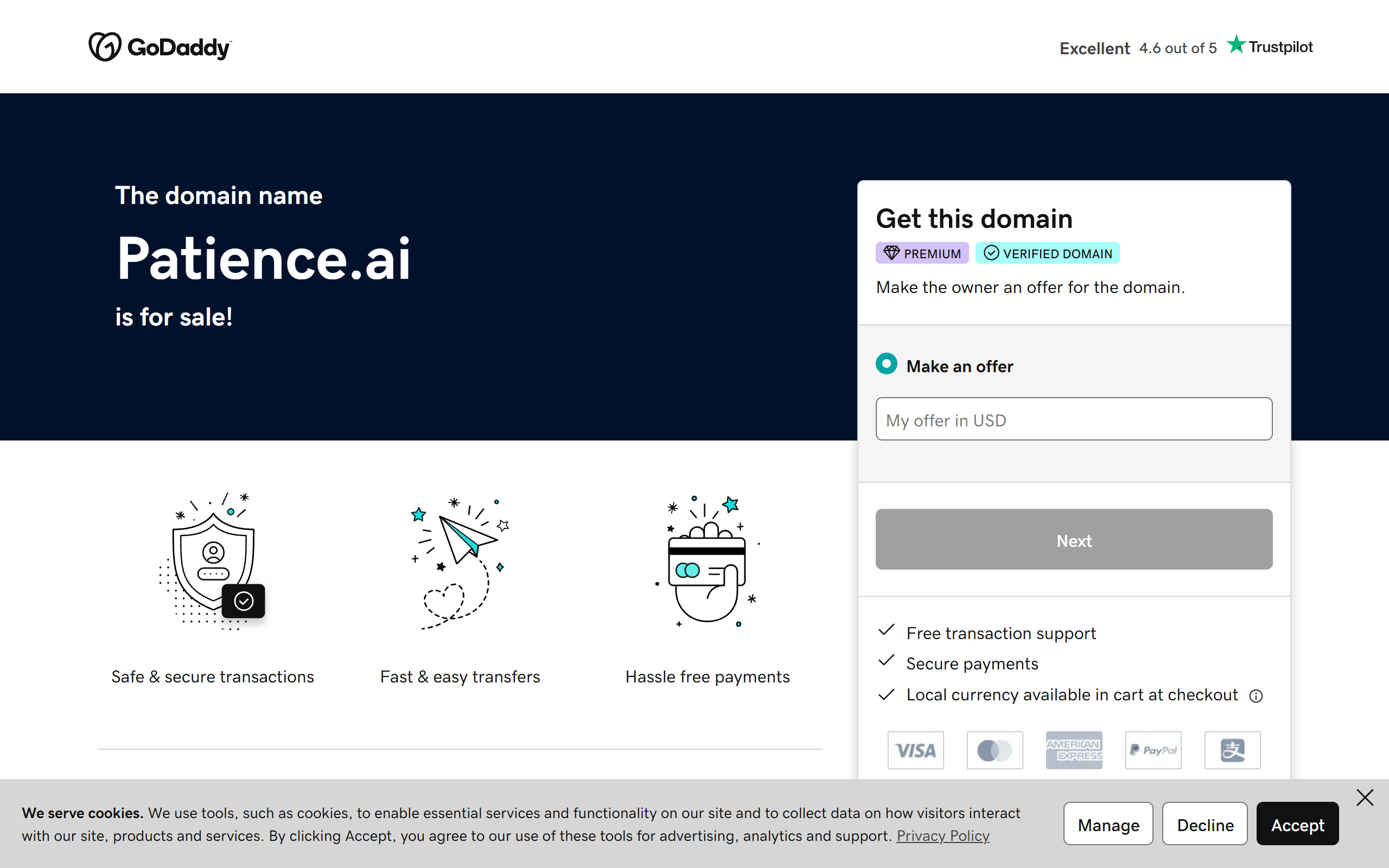
Task: Accept cookies in the banner
Action: (x=1297, y=824)
